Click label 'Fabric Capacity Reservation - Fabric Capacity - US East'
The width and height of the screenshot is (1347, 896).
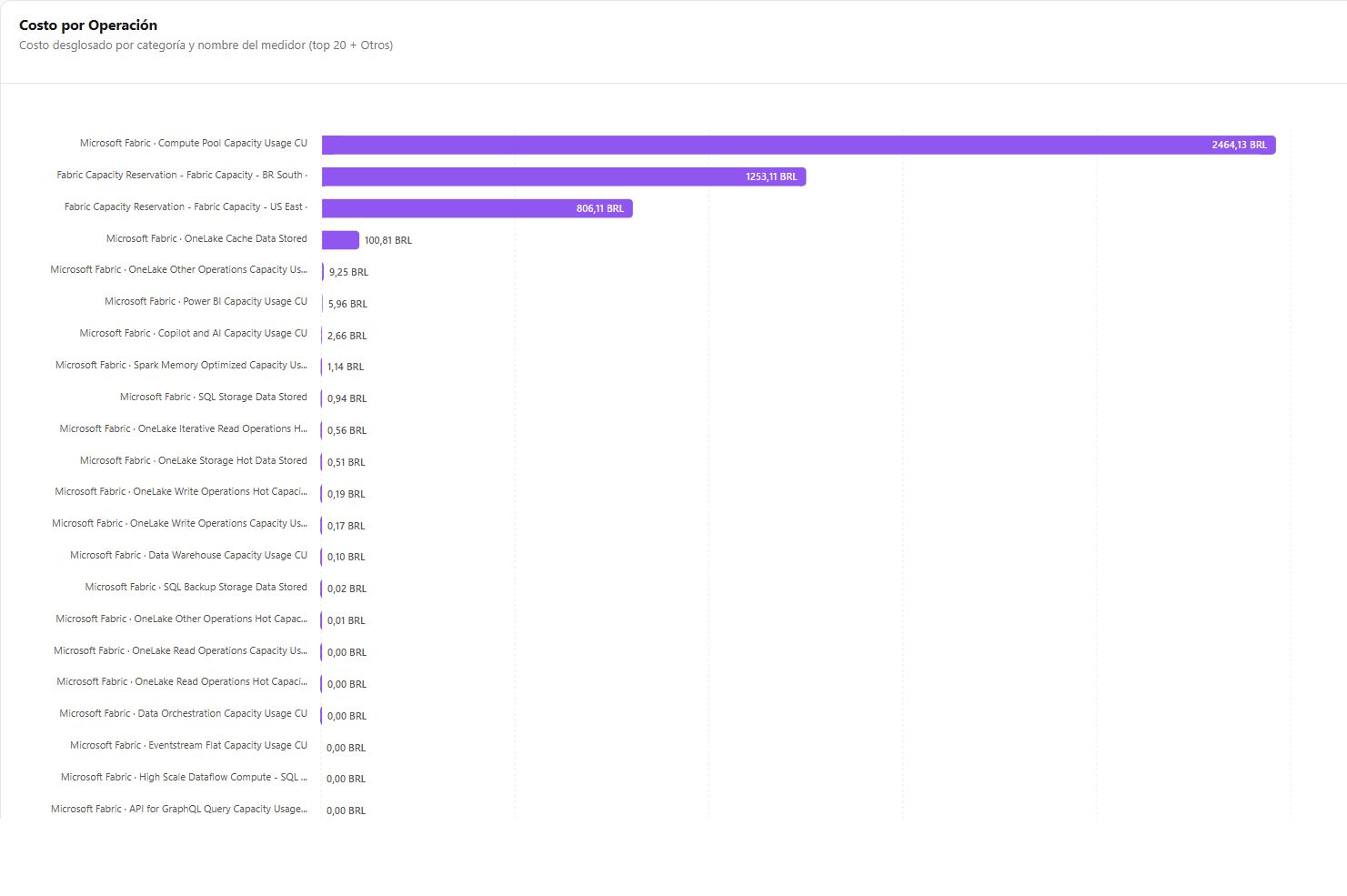[x=184, y=207]
